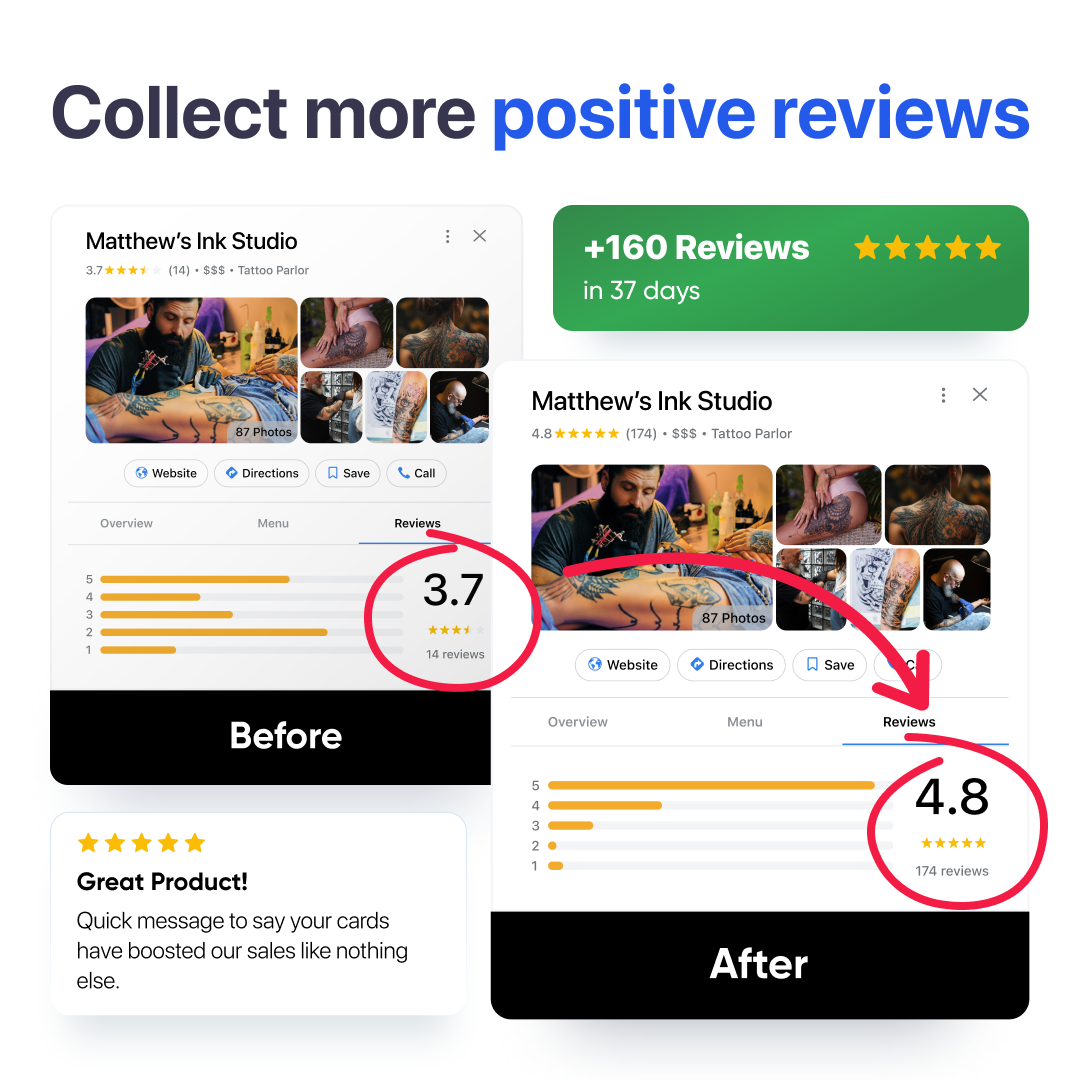This screenshot has height=1080, width=1080.
Task: Open back tattoo thumbnail in After card
Action: (x=937, y=505)
